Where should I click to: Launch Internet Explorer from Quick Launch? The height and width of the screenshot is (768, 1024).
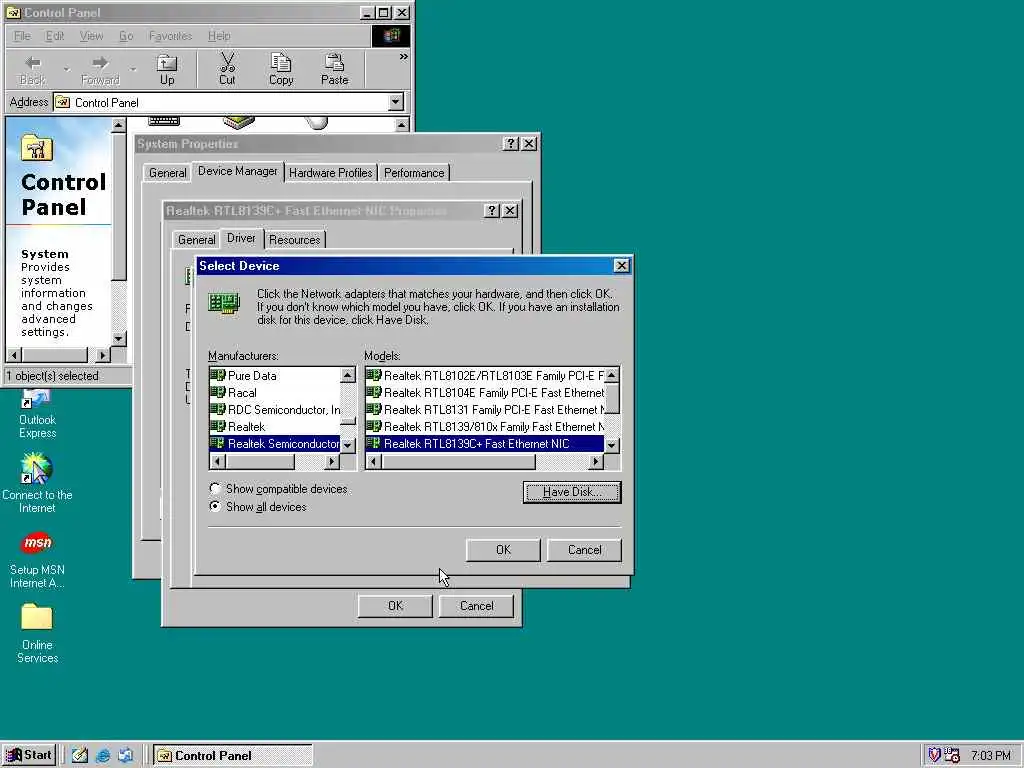coord(103,756)
